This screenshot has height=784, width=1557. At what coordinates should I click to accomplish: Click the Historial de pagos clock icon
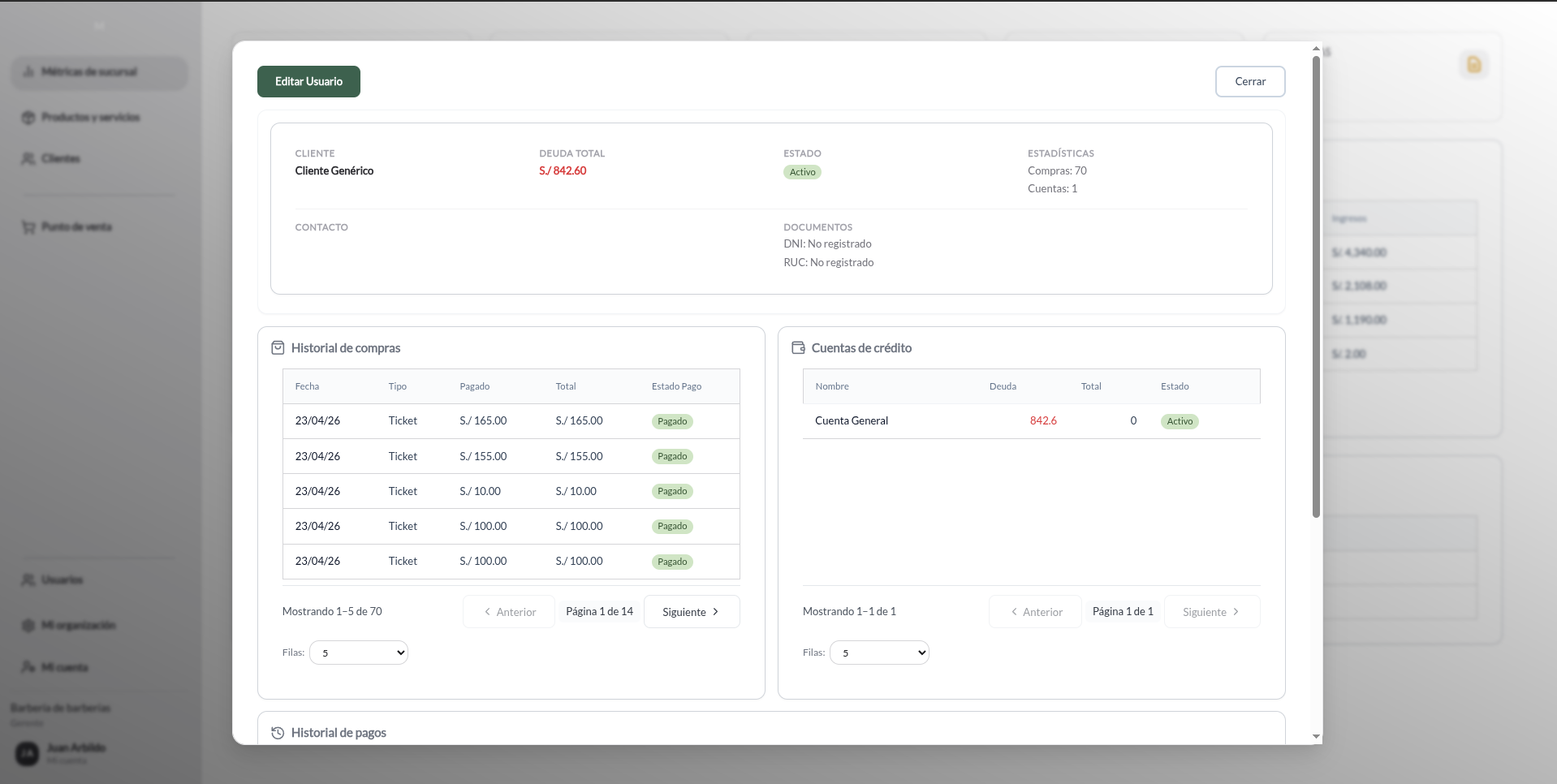click(x=278, y=732)
